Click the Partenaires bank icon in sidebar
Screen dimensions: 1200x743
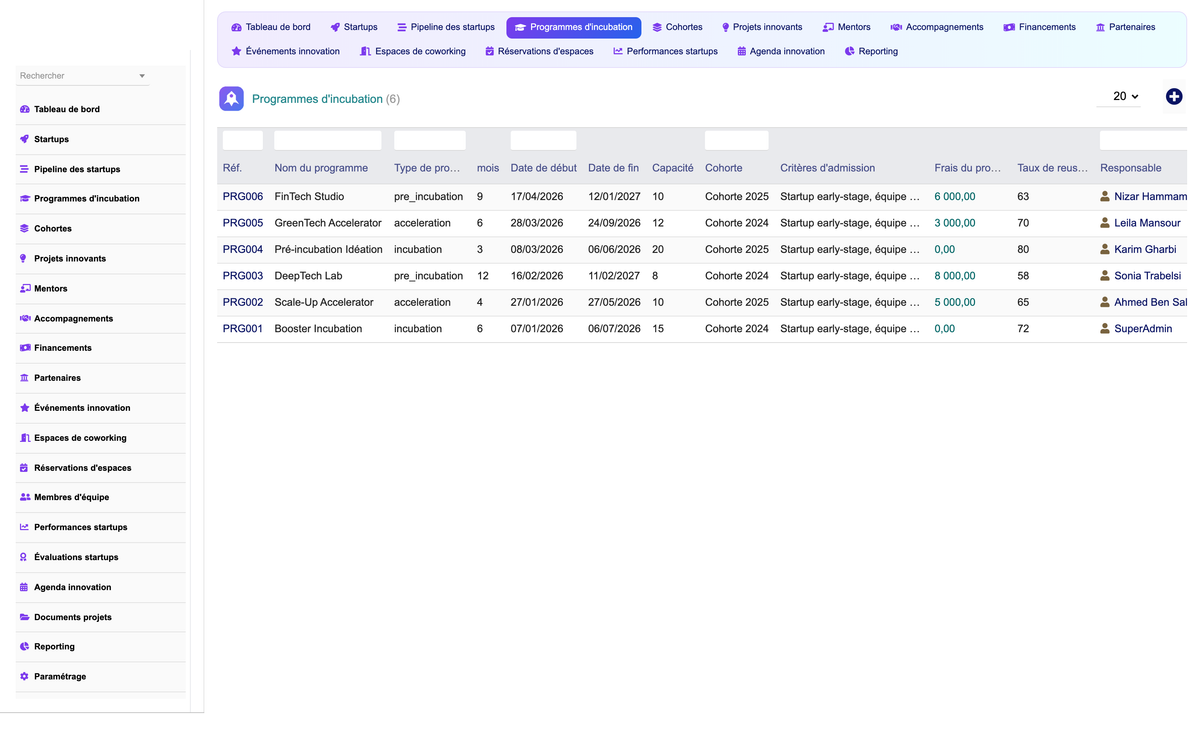point(25,378)
